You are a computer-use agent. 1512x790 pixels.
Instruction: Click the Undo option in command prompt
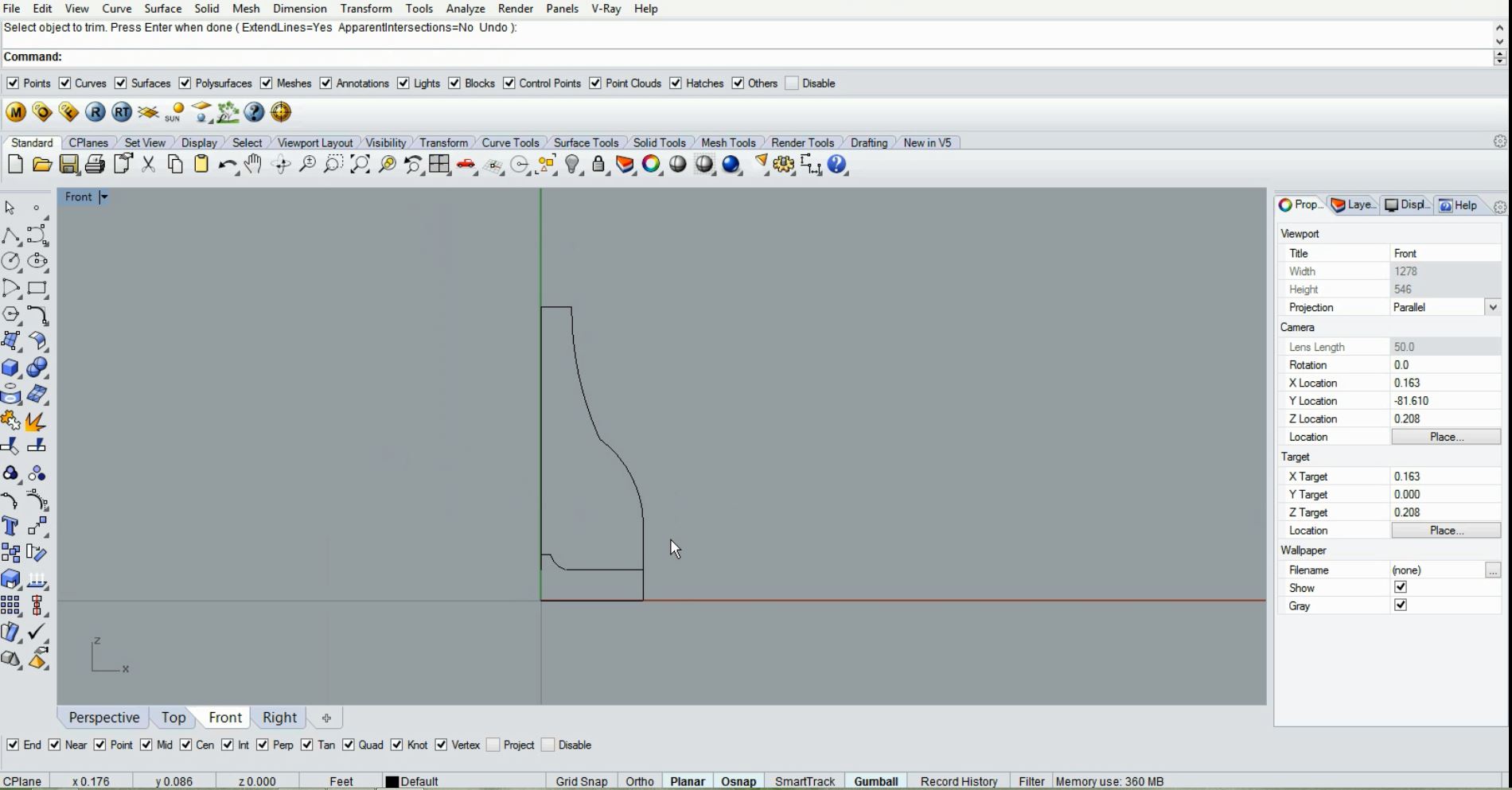[493, 28]
